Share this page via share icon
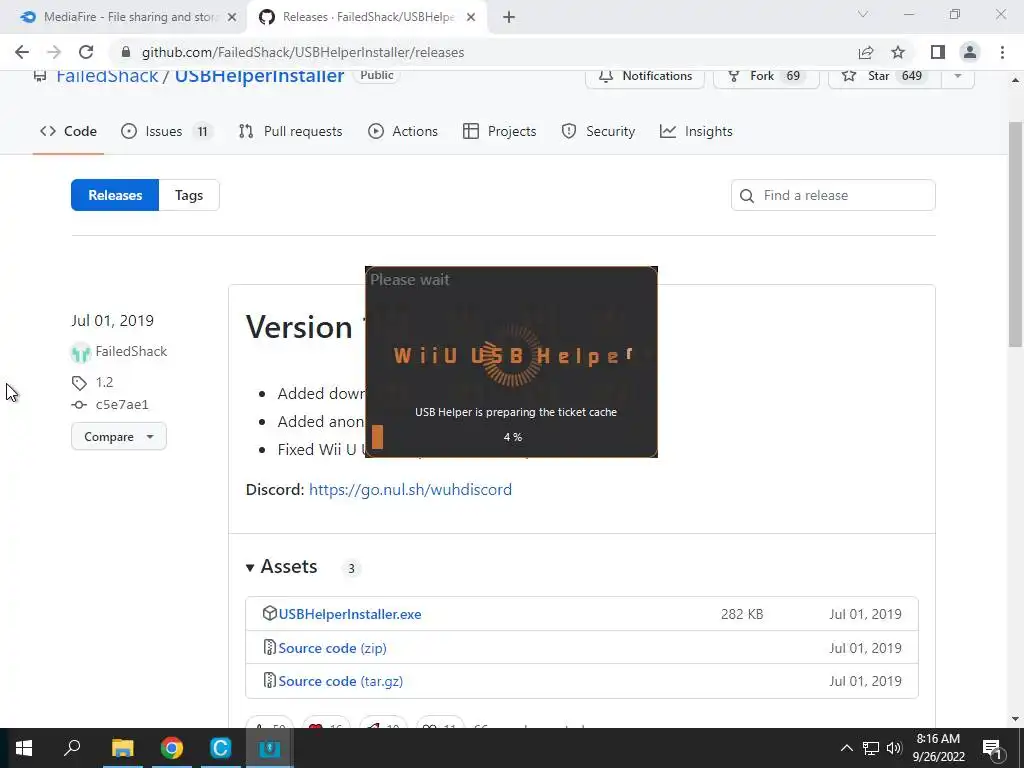Image resolution: width=1024 pixels, height=768 pixels. click(x=866, y=52)
